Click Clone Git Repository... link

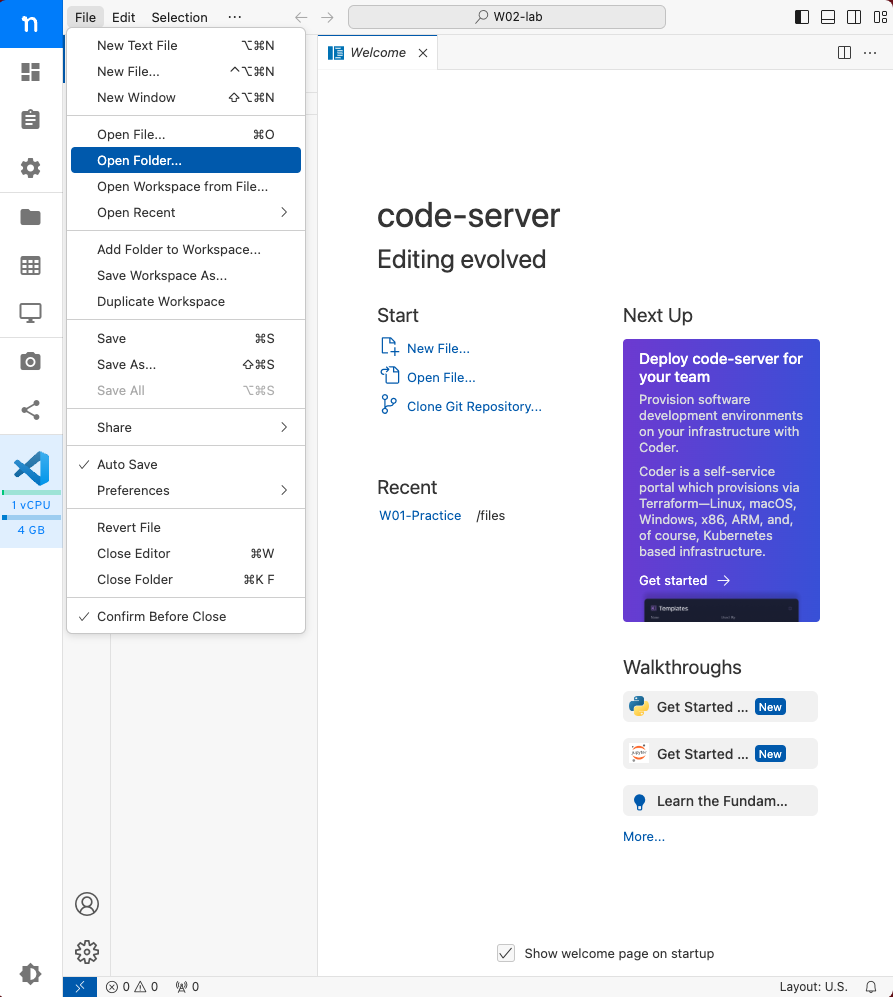coord(474,407)
